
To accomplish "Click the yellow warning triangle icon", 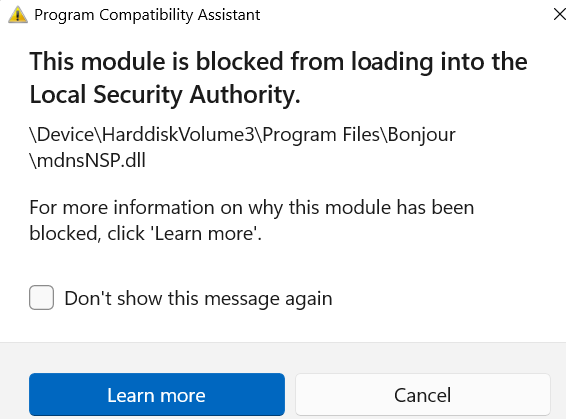I will click(x=18, y=15).
